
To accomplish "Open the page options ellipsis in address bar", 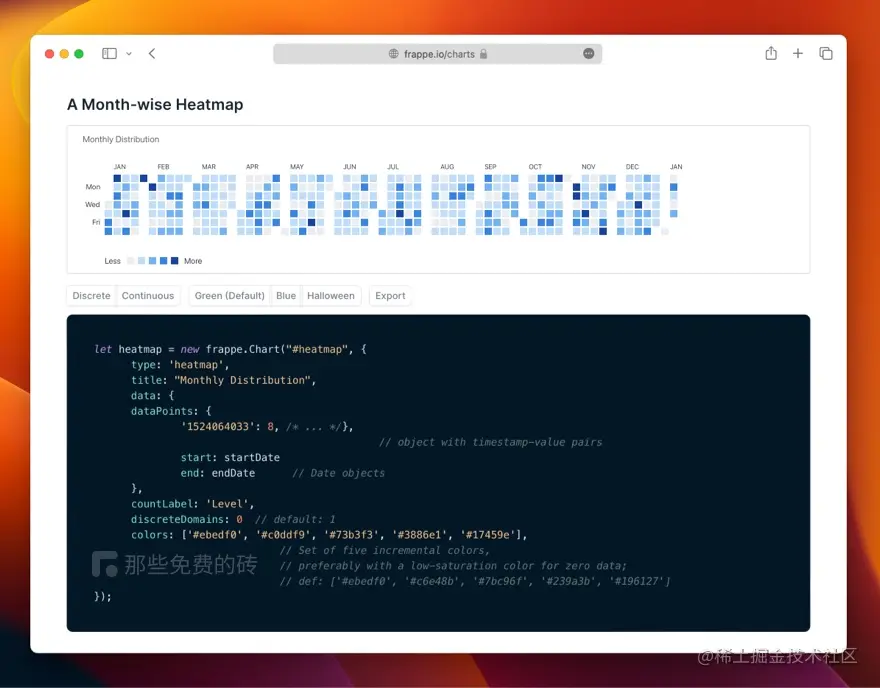I will pos(588,53).
